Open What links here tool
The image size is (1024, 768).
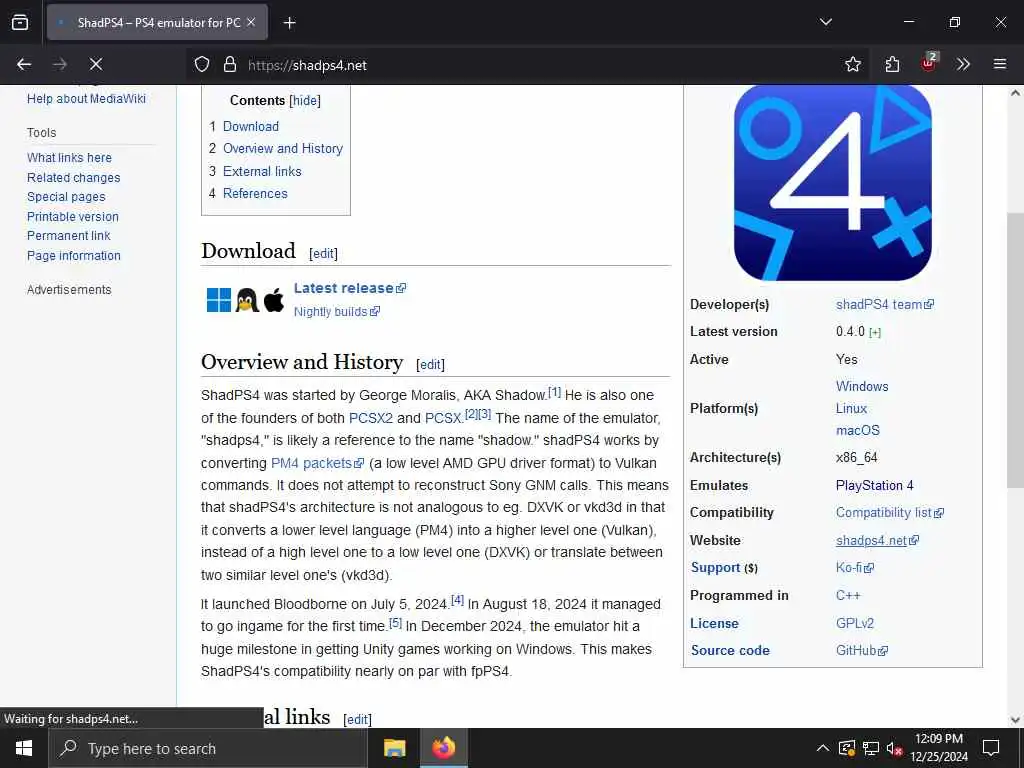[69, 157]
